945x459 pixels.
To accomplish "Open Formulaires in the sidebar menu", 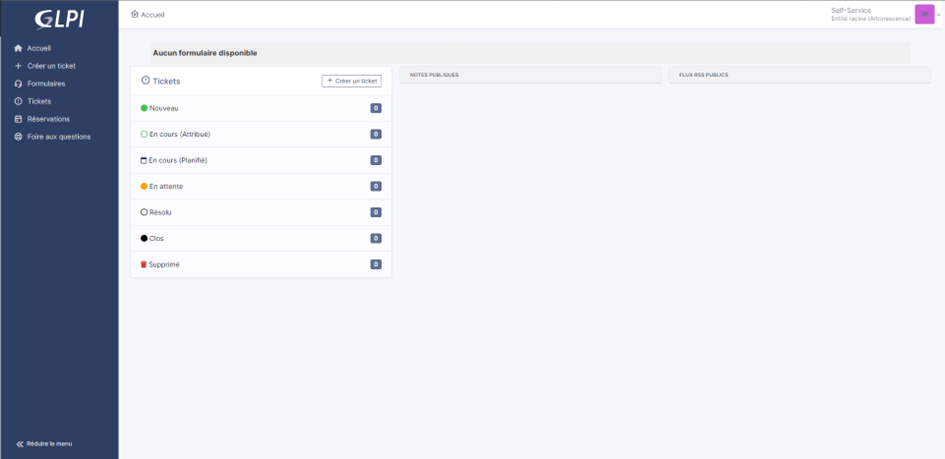I will (46, 84).
